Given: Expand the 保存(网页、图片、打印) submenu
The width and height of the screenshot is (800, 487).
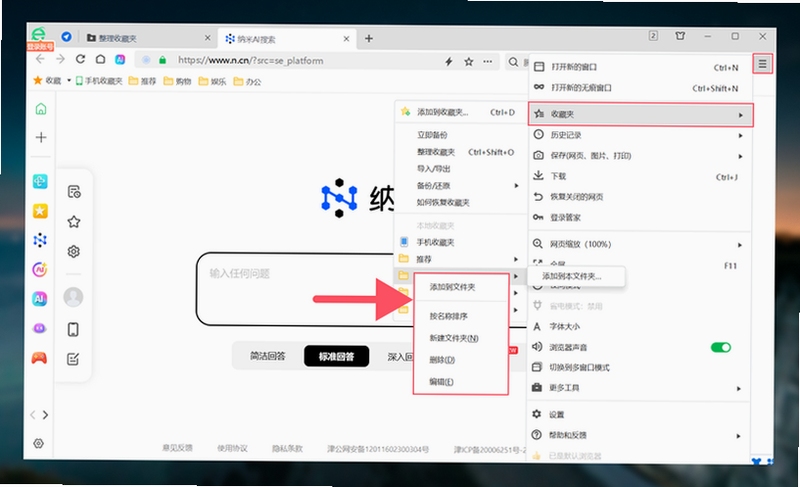Looking at the screenshot, I should coord(639,156).
